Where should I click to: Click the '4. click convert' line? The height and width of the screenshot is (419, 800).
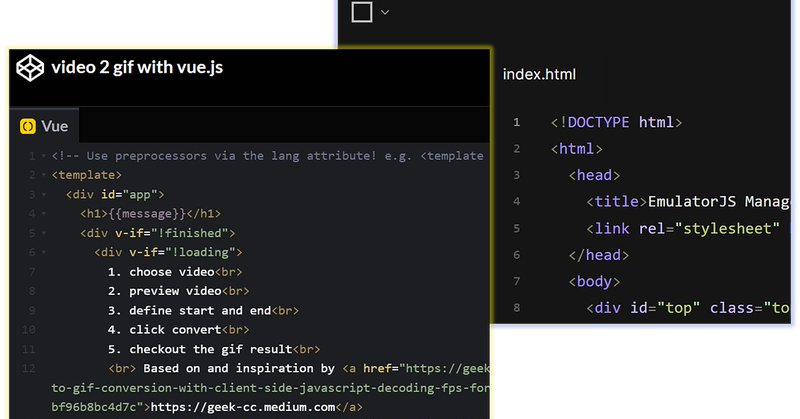(x=179, y=330)
